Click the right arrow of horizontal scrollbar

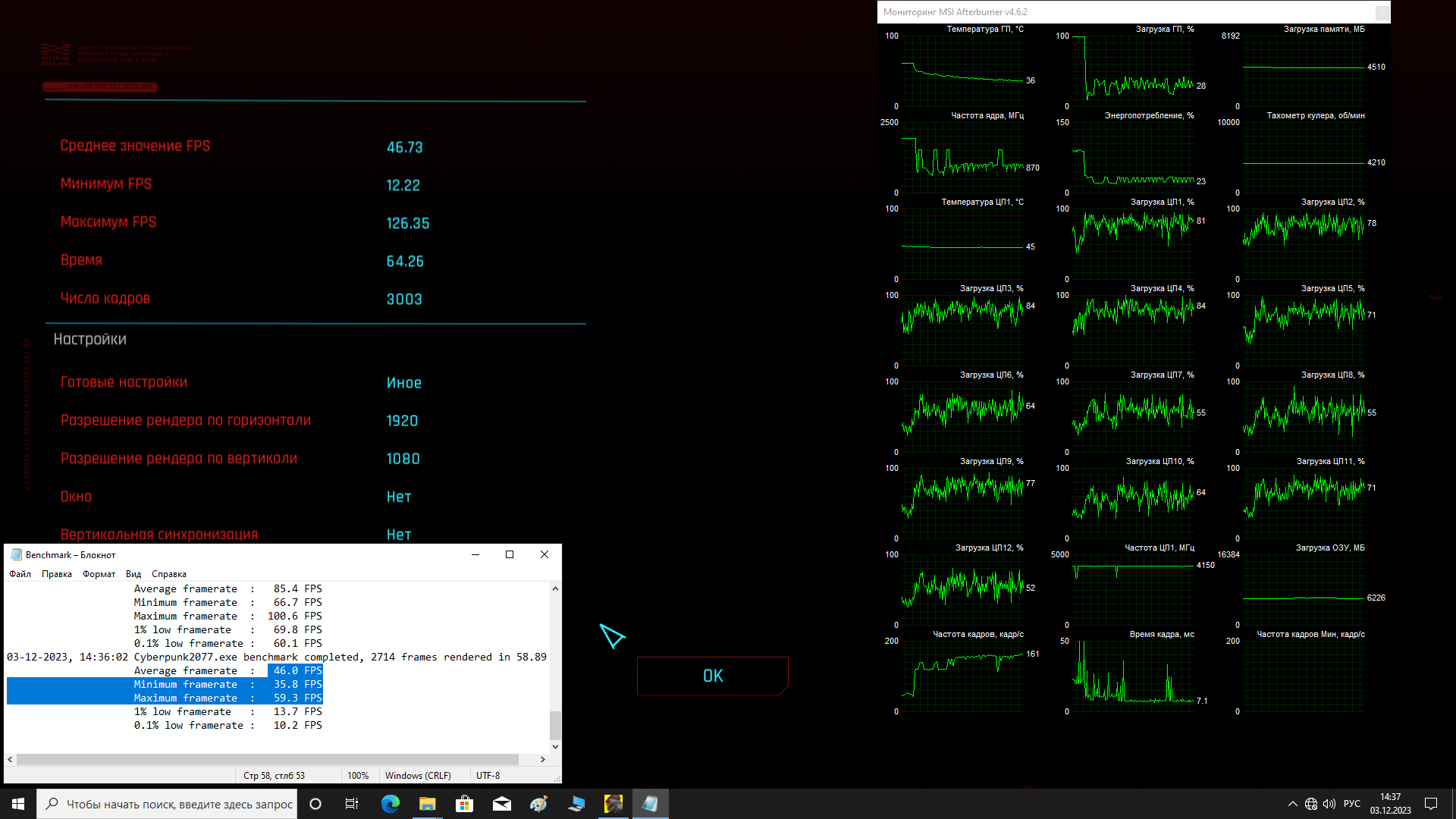click(x=542, y=759)
